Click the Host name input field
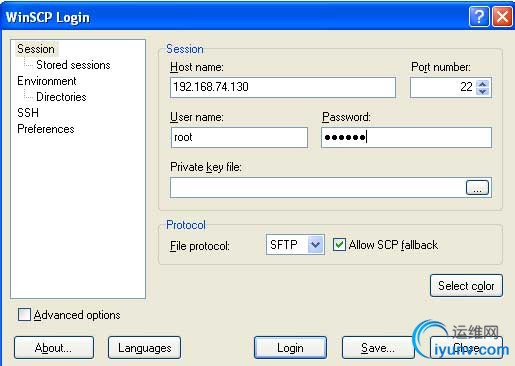 point(283,87)
